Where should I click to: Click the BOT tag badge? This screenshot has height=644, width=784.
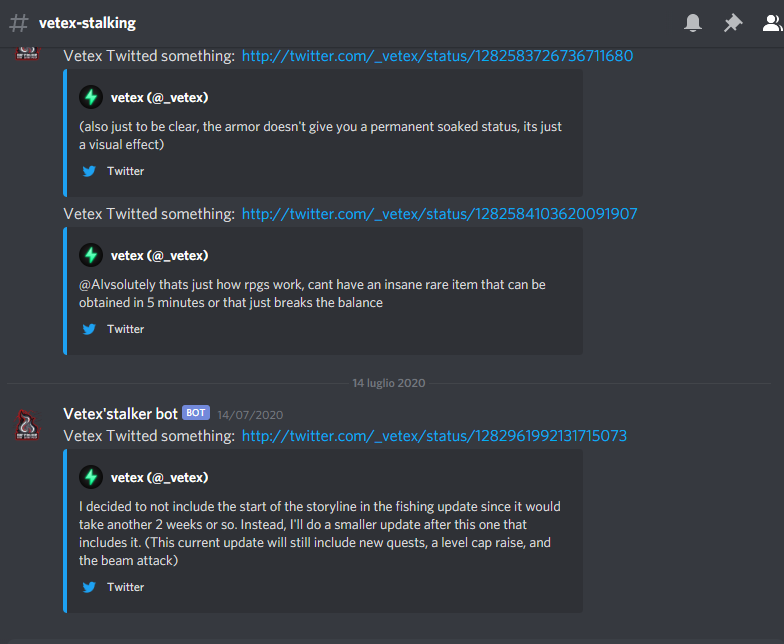(196, 413)
